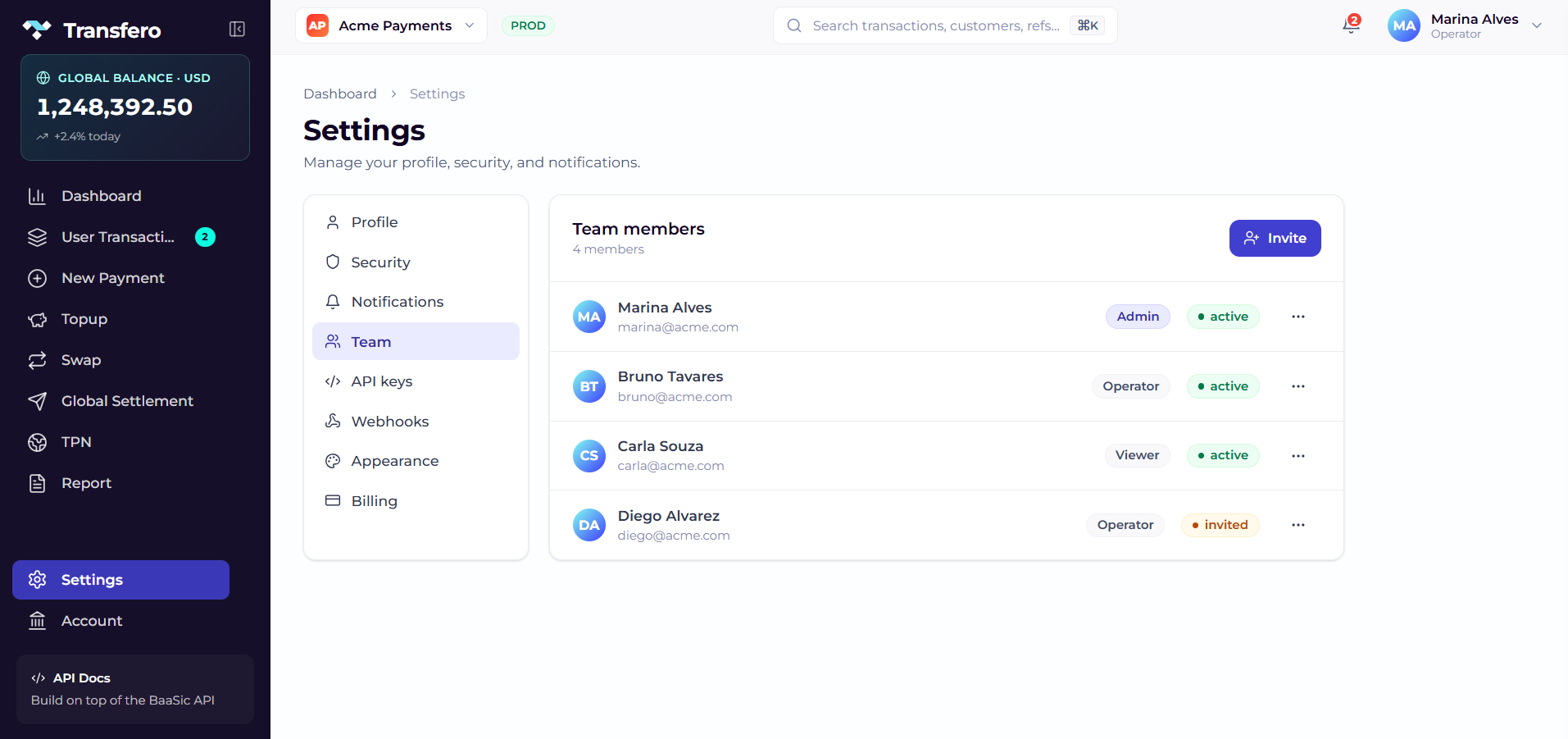Click the Settings gear icon in sidebar
Viewport: 1568px width, 739px height.
tap(37, 580)
